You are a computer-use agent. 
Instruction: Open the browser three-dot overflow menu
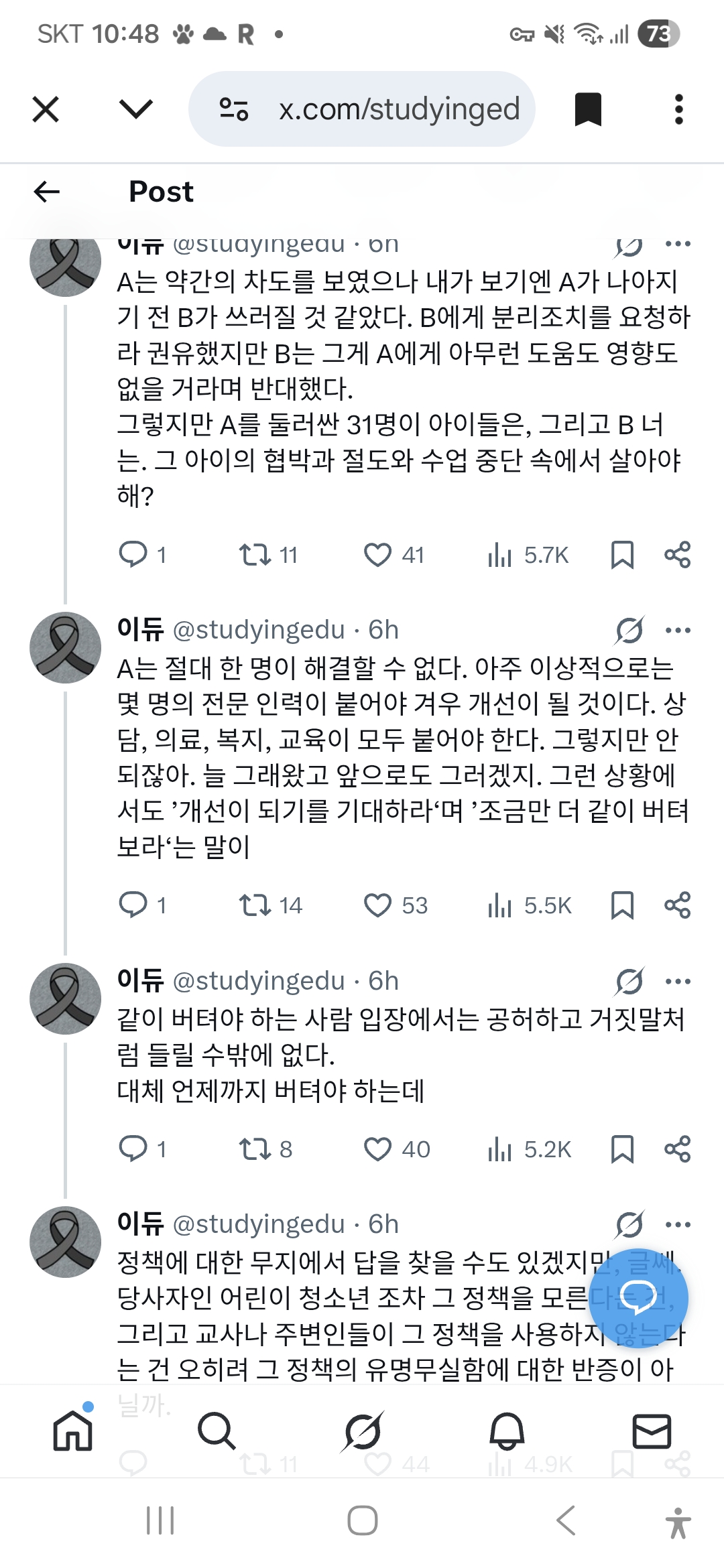678,109
